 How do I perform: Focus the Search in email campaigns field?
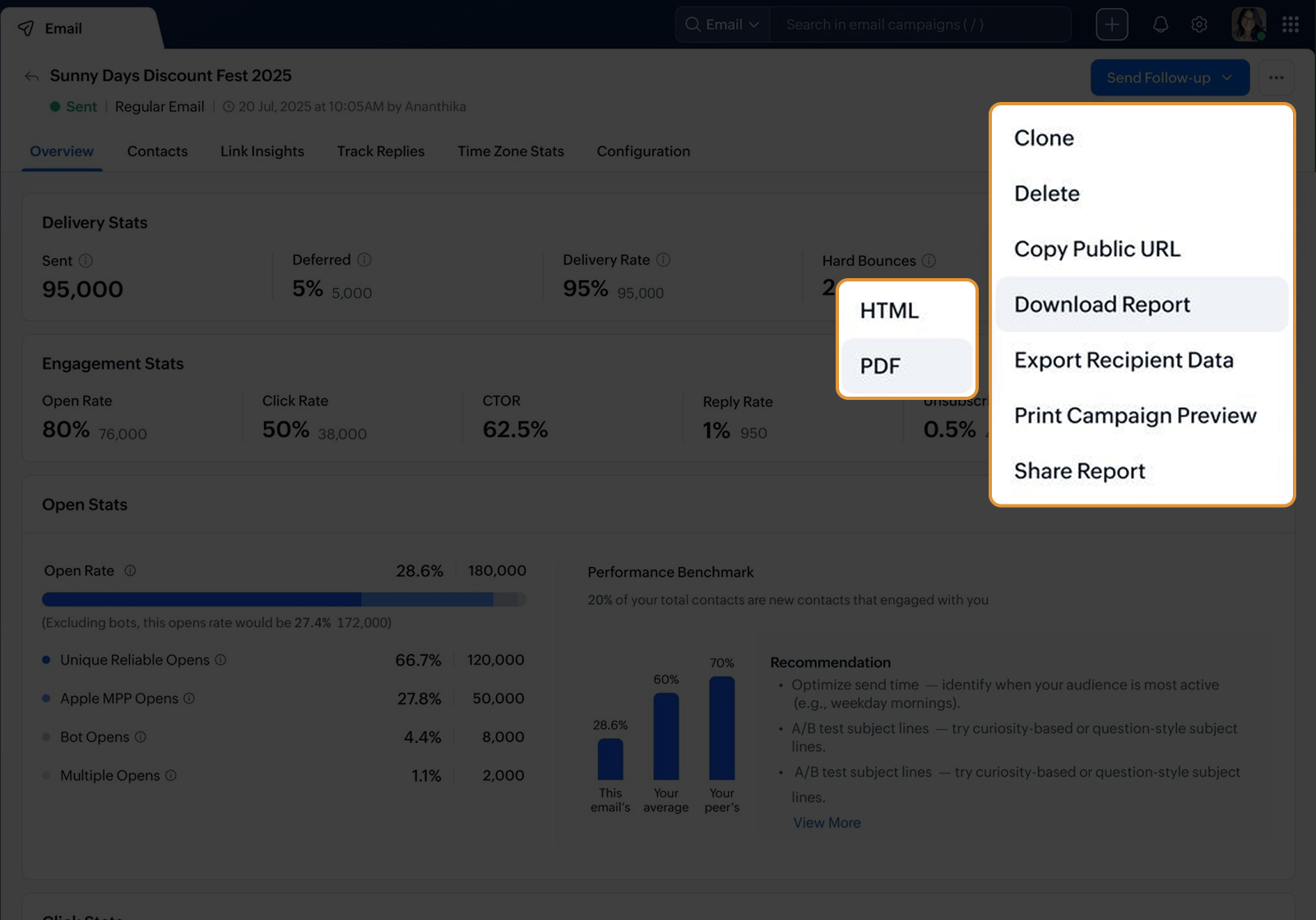tap(920, 25)
